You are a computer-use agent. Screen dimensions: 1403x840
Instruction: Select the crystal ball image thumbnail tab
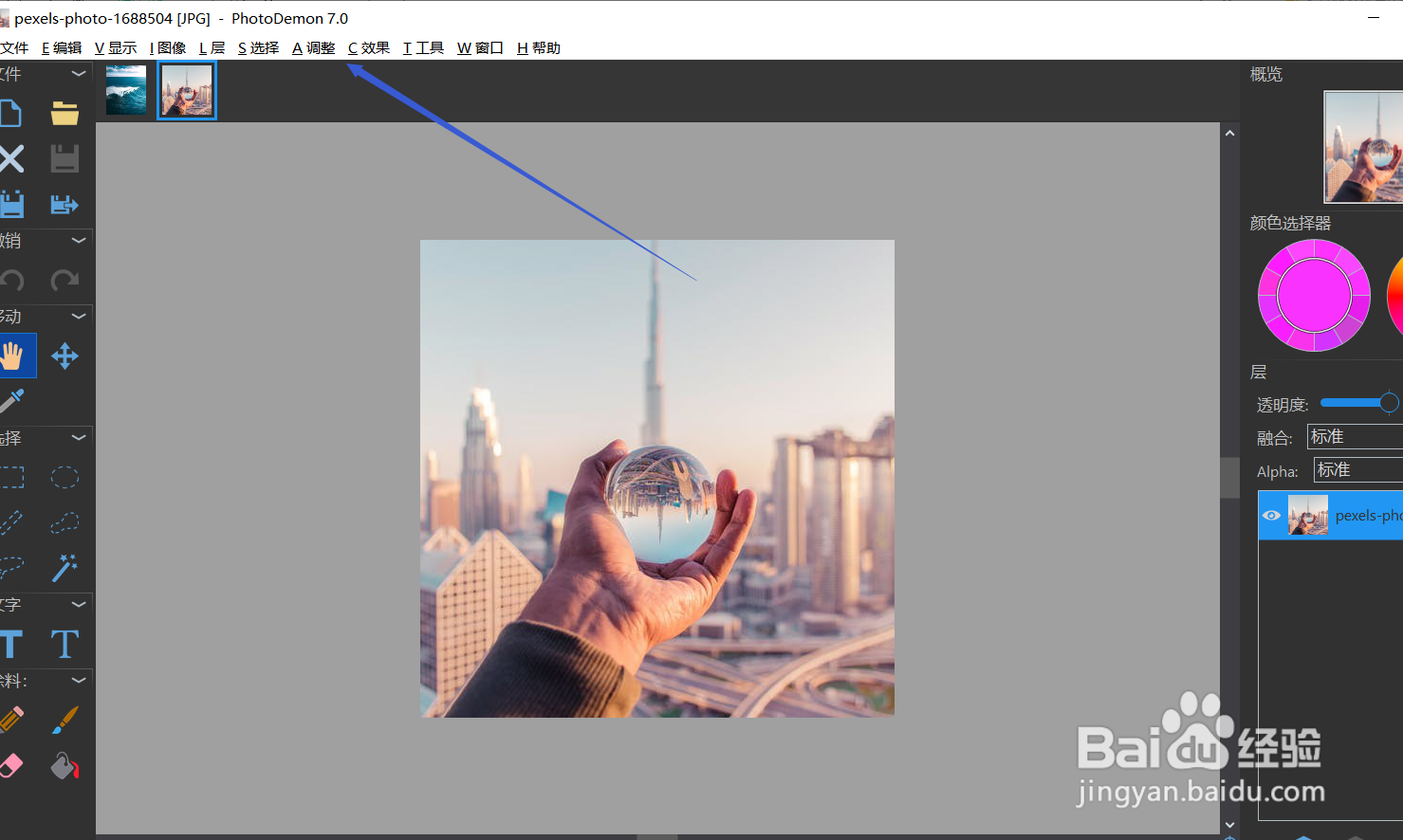[x=187, y=90]
